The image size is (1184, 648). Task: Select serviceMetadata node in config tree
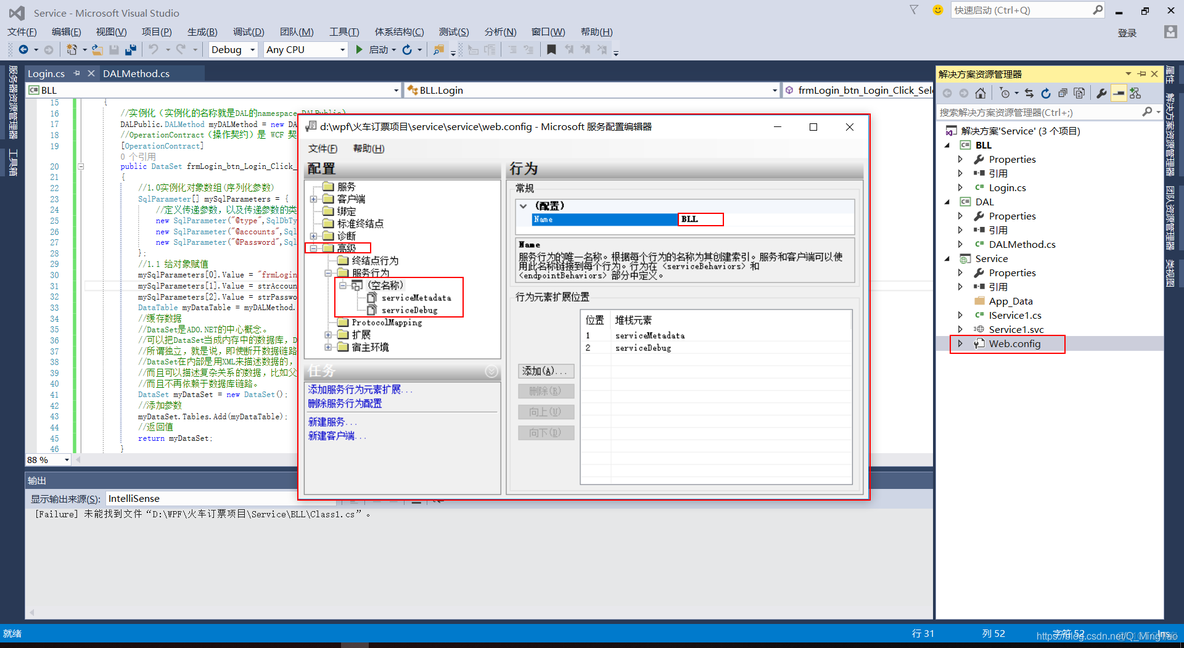[416, 298]
